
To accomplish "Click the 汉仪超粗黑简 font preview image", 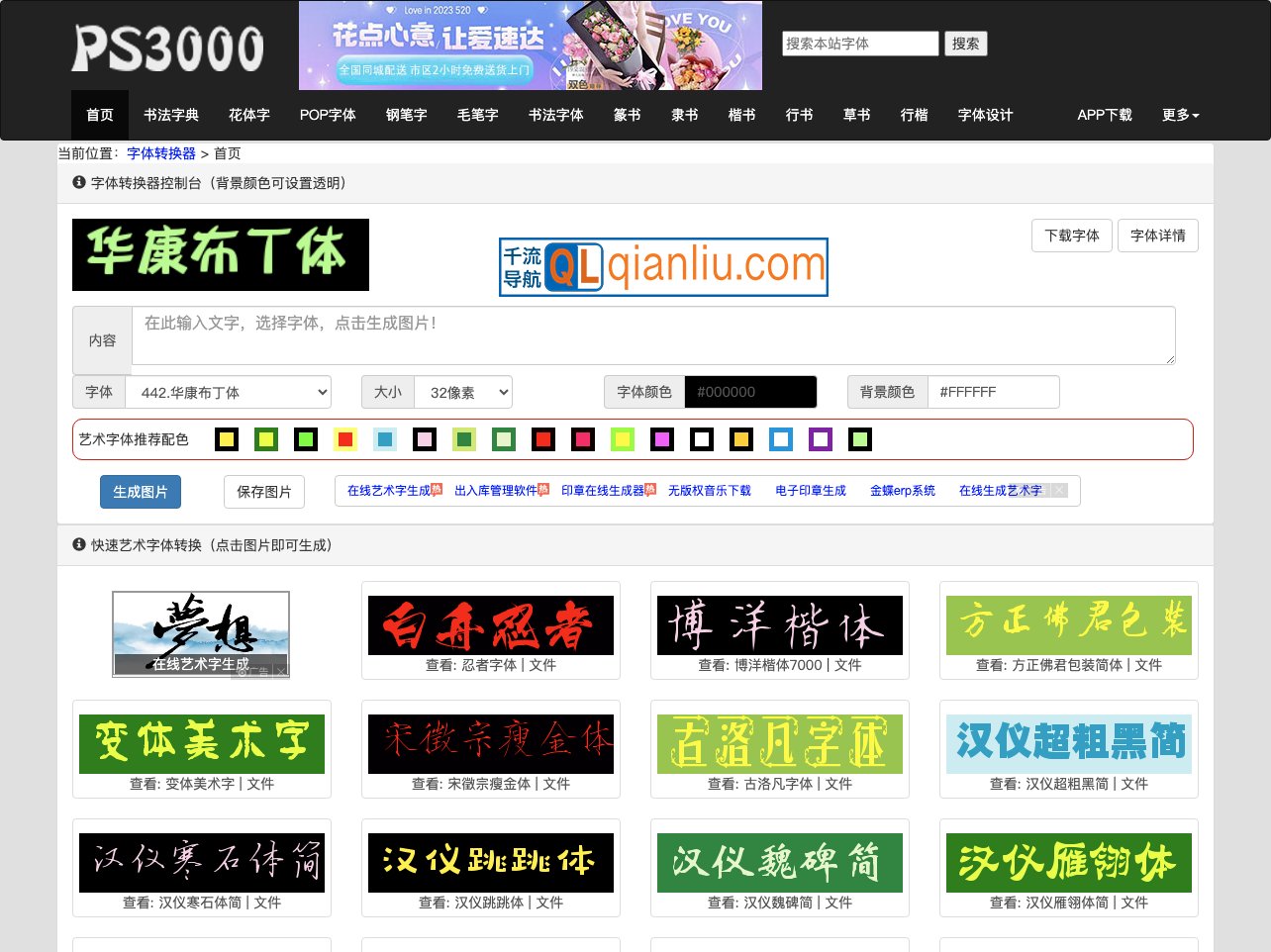I will (1068, 743).
